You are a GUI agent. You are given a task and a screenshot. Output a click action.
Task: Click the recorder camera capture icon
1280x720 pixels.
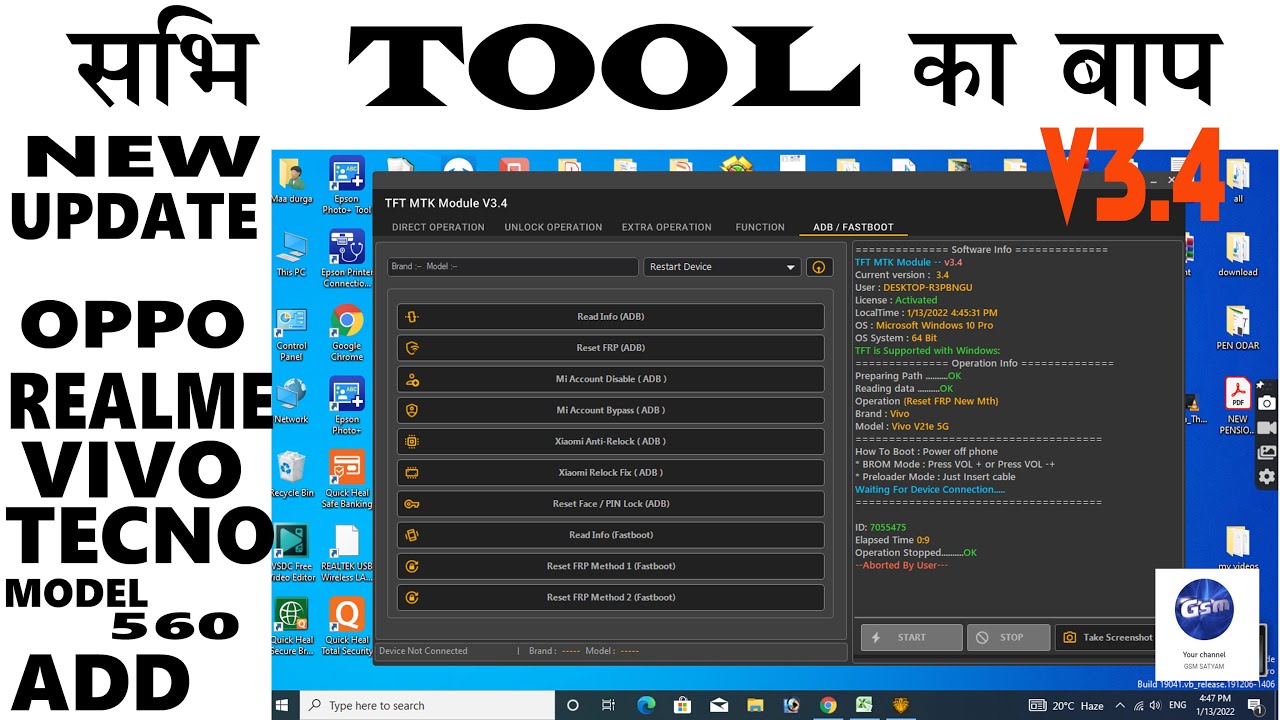click(x=1267, y=403)
